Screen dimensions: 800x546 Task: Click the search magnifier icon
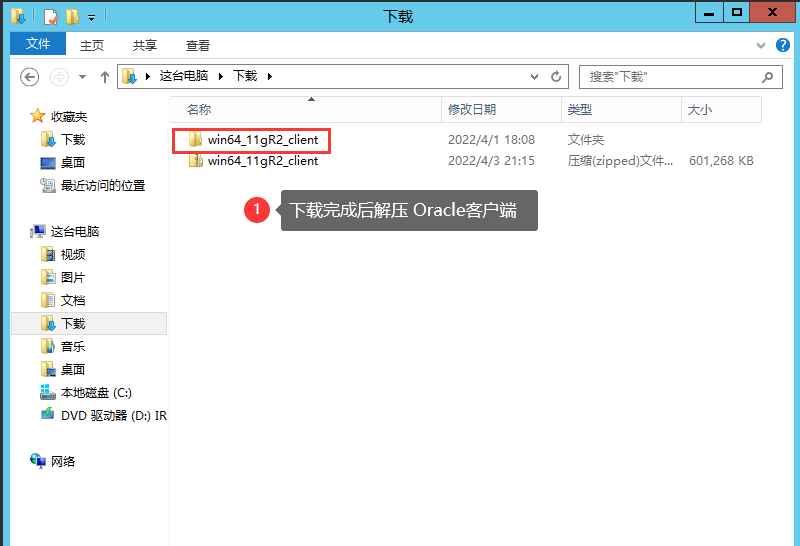pyautogui.click(x=767, y=77)
